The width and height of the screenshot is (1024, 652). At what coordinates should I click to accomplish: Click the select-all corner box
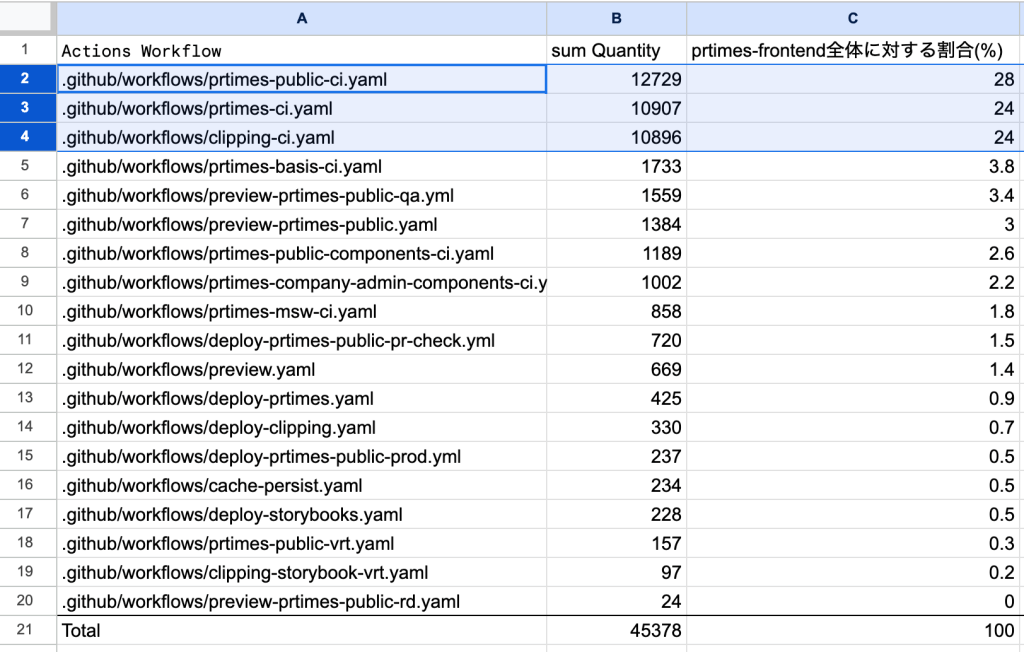click(x=27, y=18)
